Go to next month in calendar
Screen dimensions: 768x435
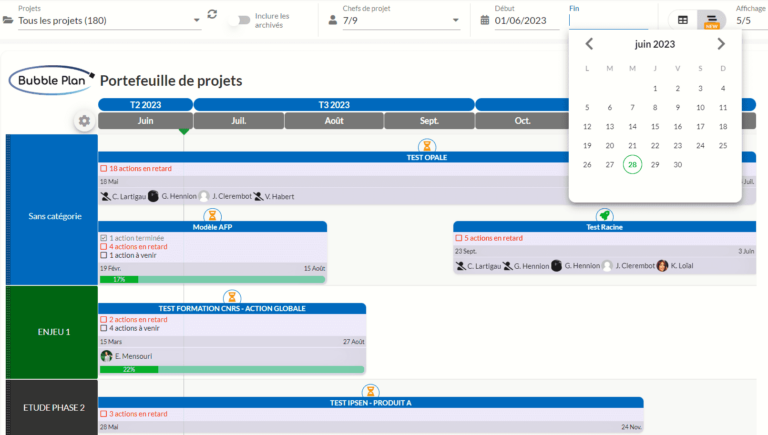[x=720, y=44]
